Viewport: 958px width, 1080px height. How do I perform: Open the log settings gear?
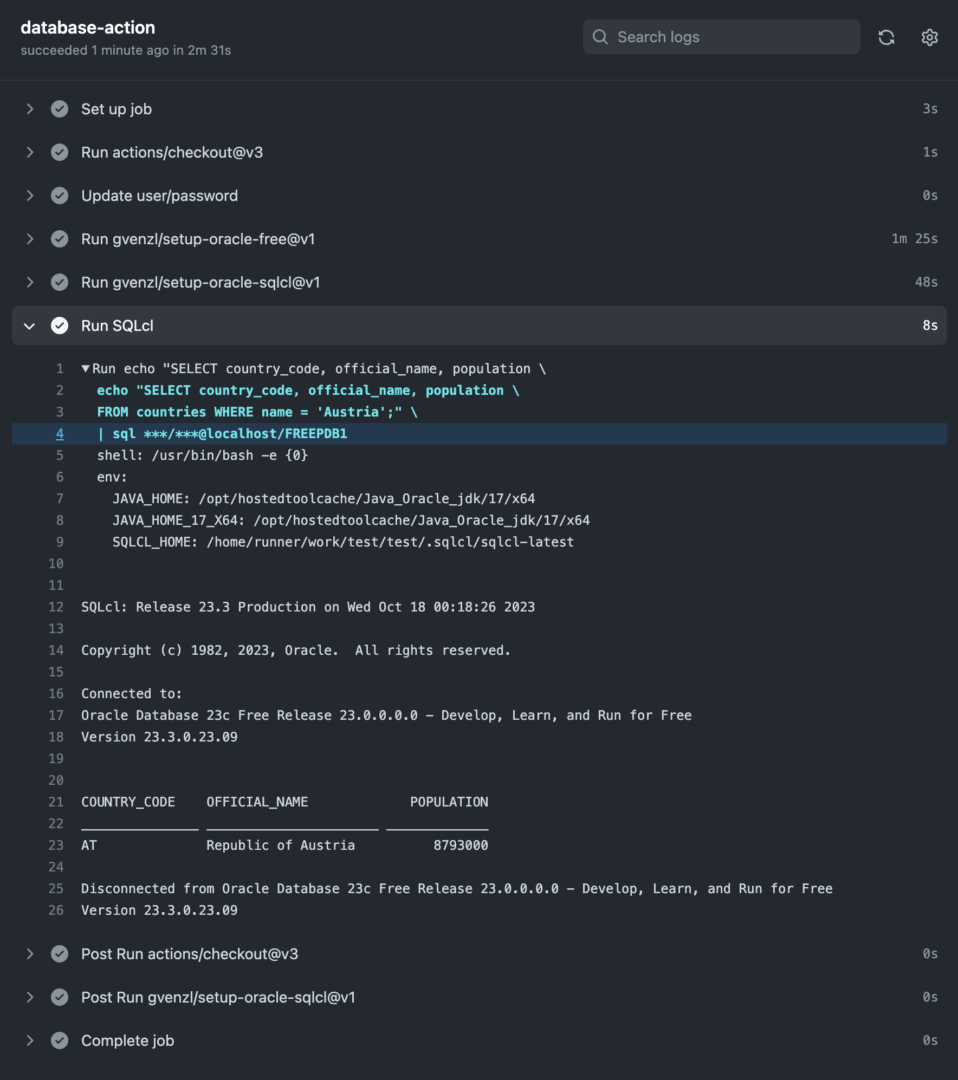pyautogui.click(x=929, y=37)
